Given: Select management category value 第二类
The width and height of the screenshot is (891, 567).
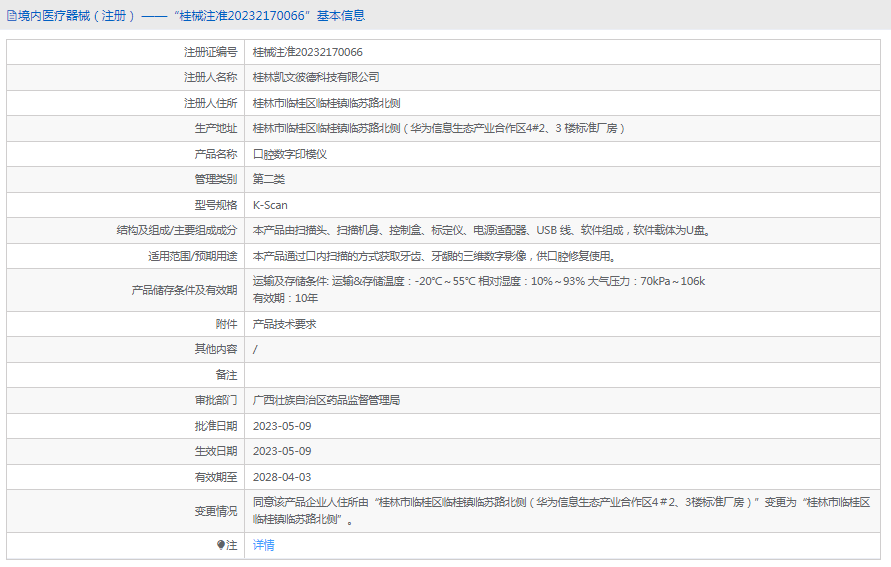Looking at the screenshot, I should (269, 179).
